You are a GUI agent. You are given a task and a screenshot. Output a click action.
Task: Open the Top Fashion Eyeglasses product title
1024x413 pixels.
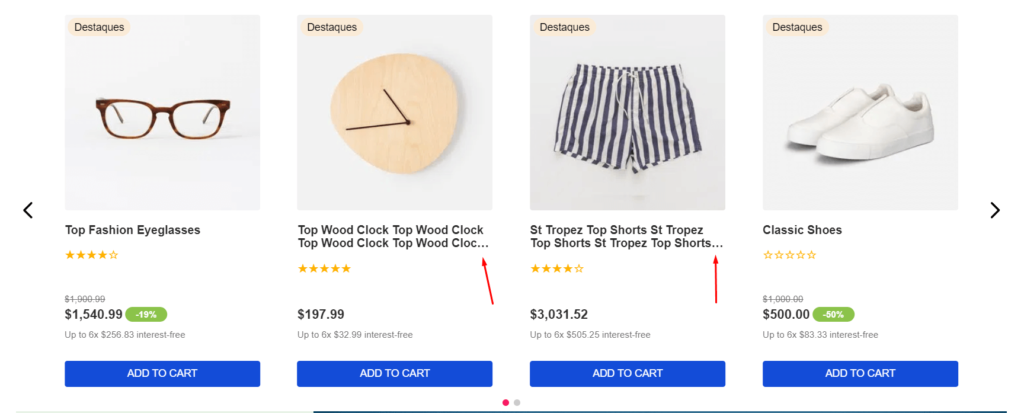[132, 230]
